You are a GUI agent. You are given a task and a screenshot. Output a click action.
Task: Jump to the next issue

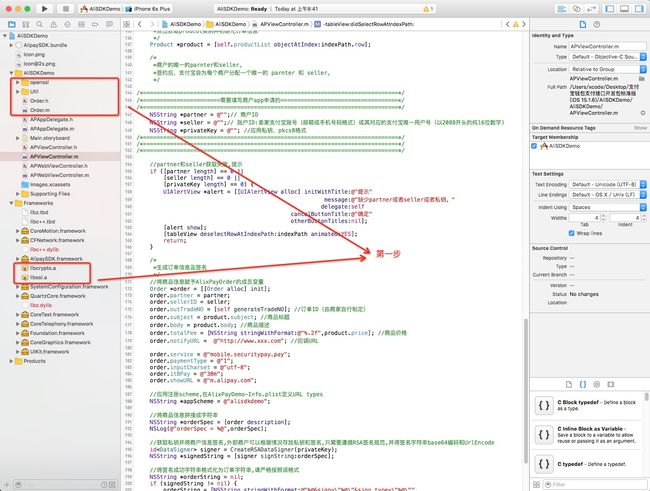click(524, 24)
